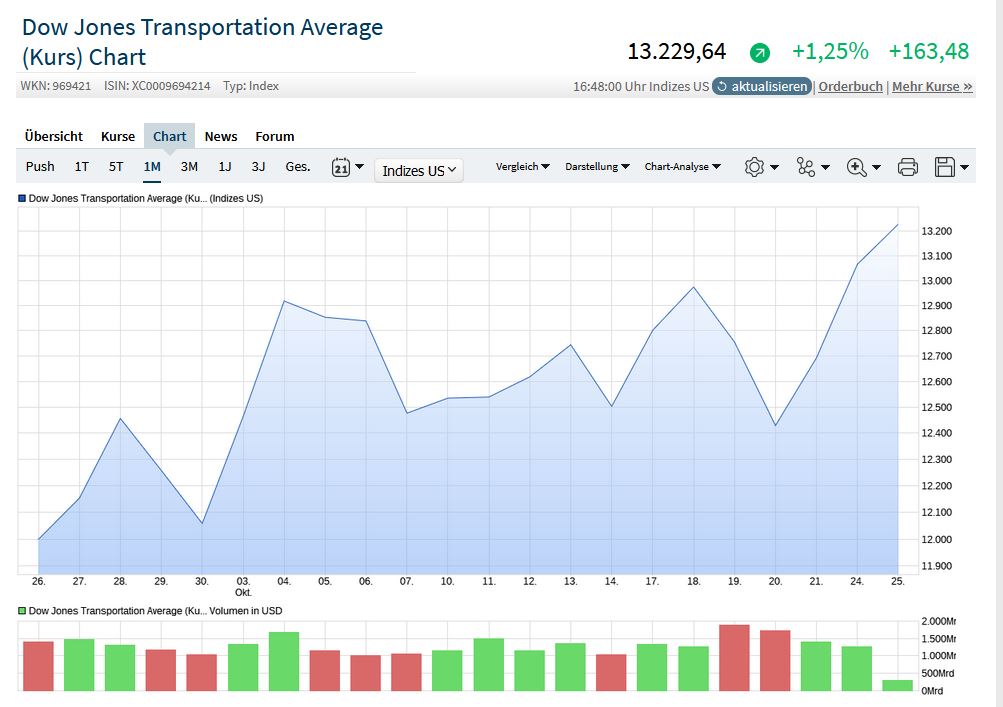The height and width of the screenshot is (707, 1003).
Task: Open the Mehr Kurse link
Action: click(x=932, y=86)
